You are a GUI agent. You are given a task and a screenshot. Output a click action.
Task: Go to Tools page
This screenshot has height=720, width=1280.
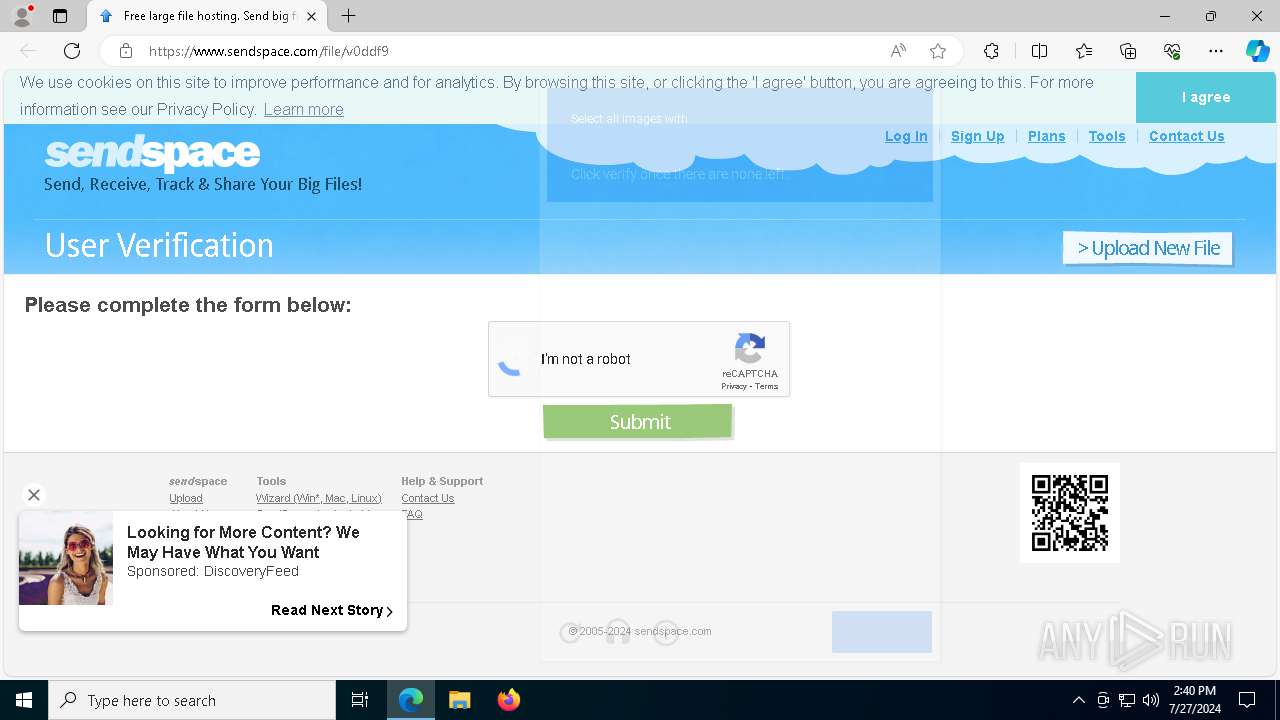click(x=1107, y=136)
